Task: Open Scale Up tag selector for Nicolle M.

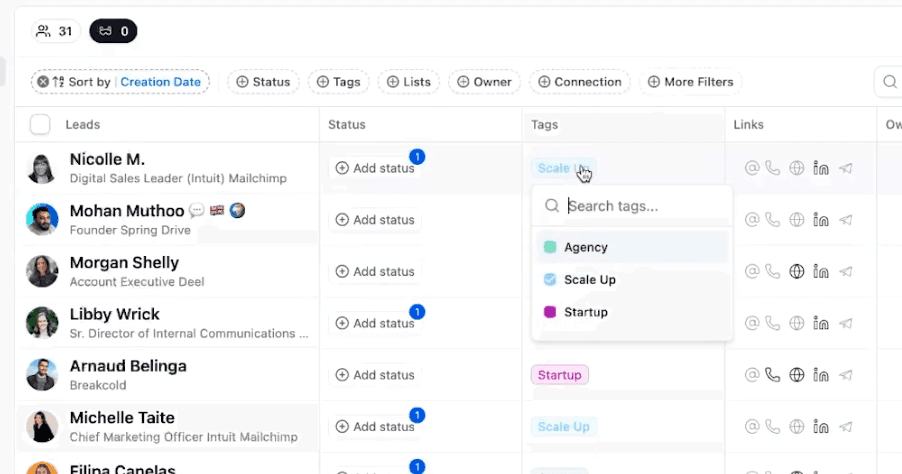Action: pos(563,168)
